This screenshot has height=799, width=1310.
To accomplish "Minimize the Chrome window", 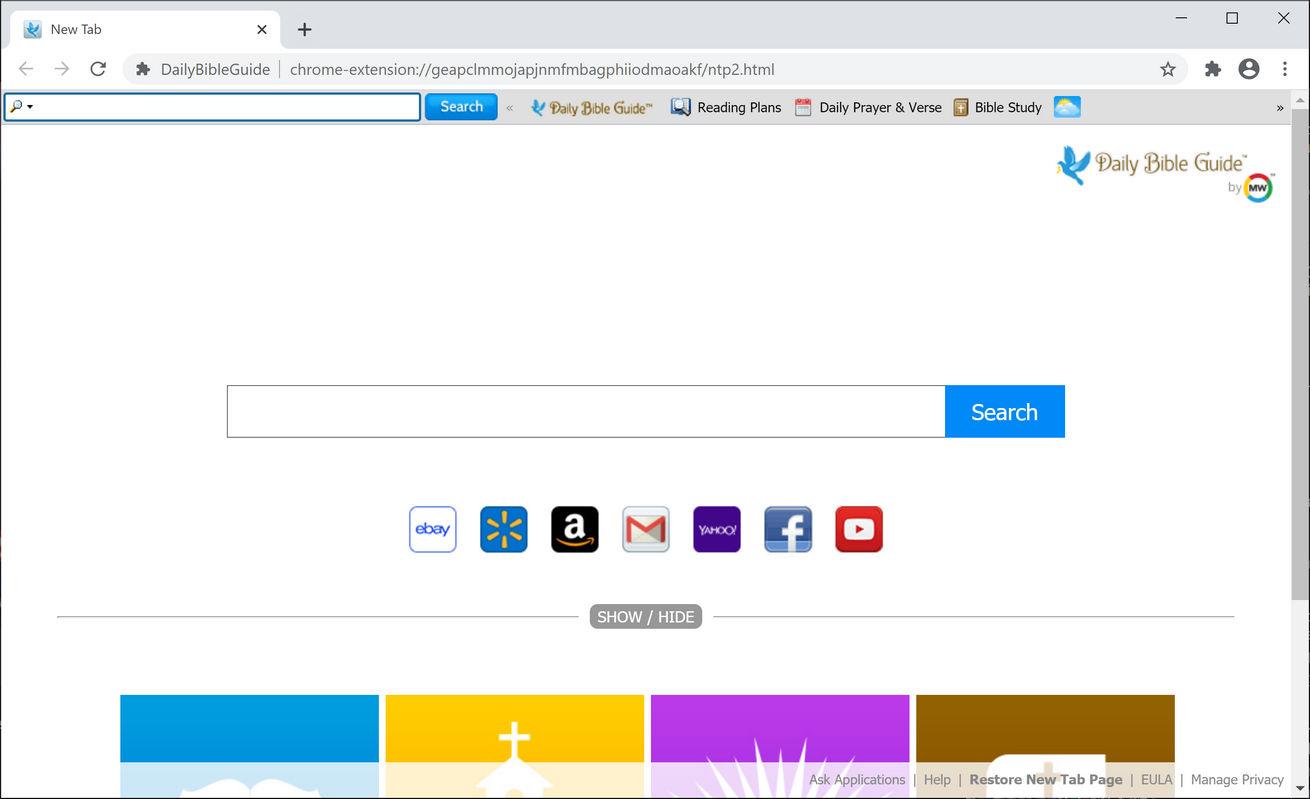I will coord(1182,18).
